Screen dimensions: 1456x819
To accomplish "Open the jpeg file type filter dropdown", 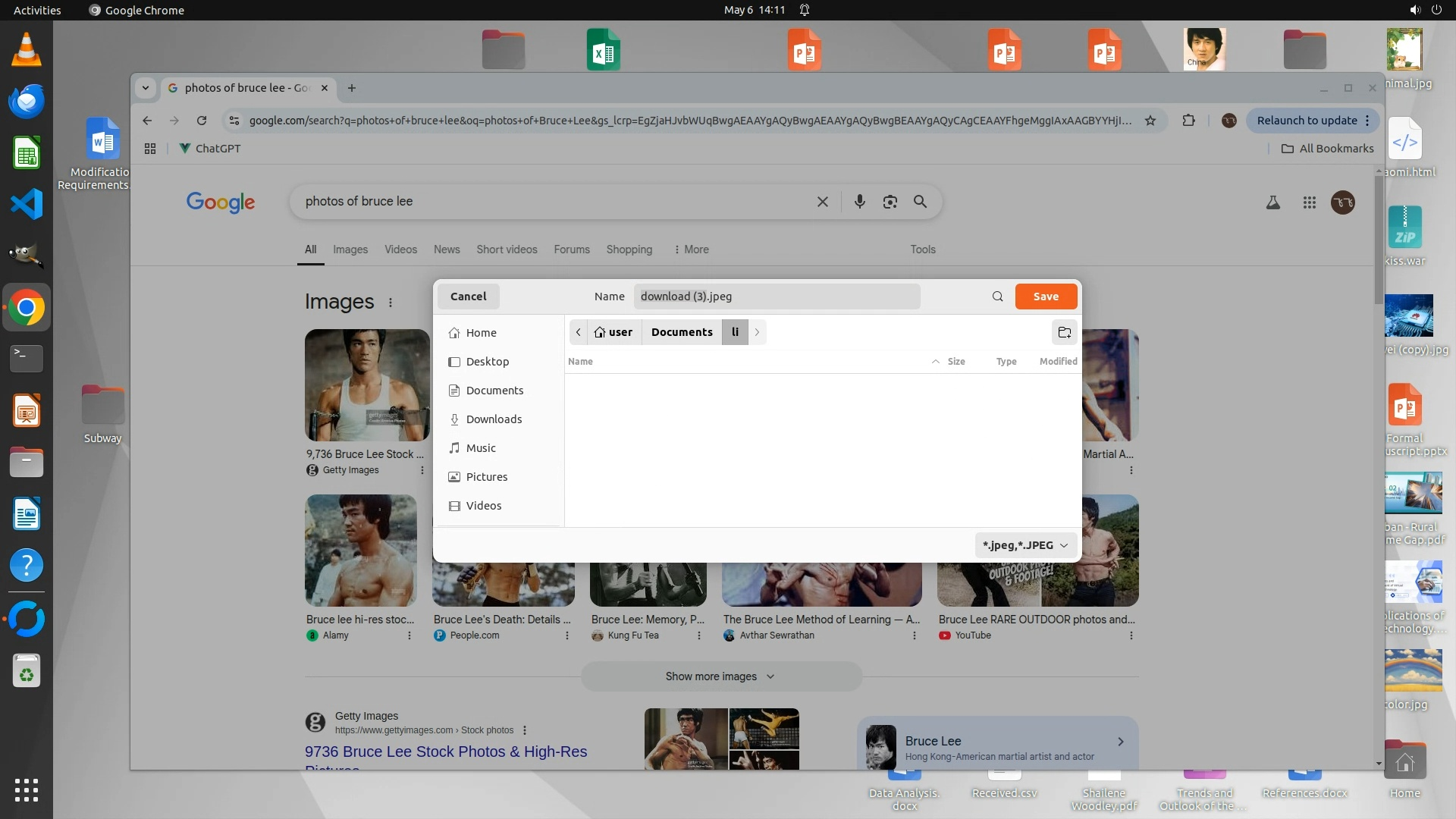I will [x=1025, y=545].
